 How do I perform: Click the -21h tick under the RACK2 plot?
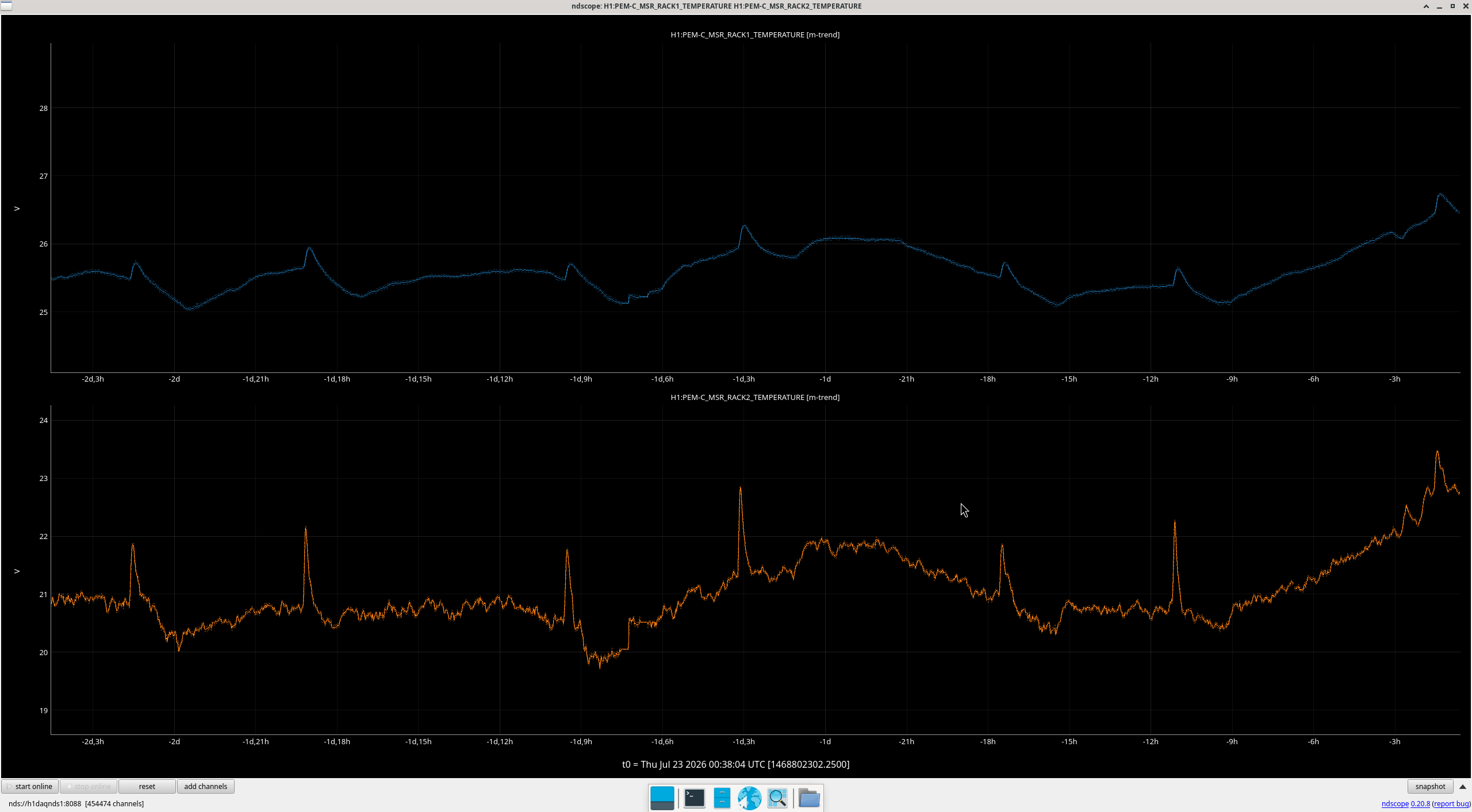tap(907, 741)
